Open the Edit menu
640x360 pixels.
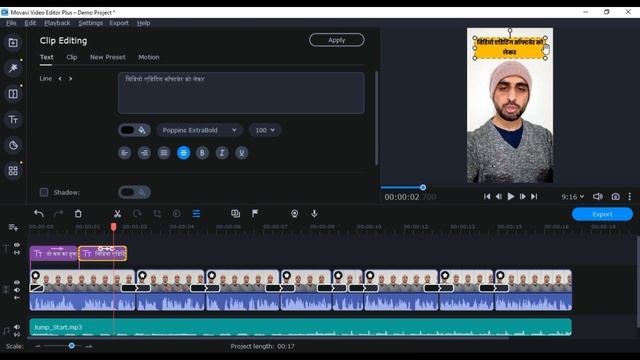pyautogui.click(x=30, y=23)
